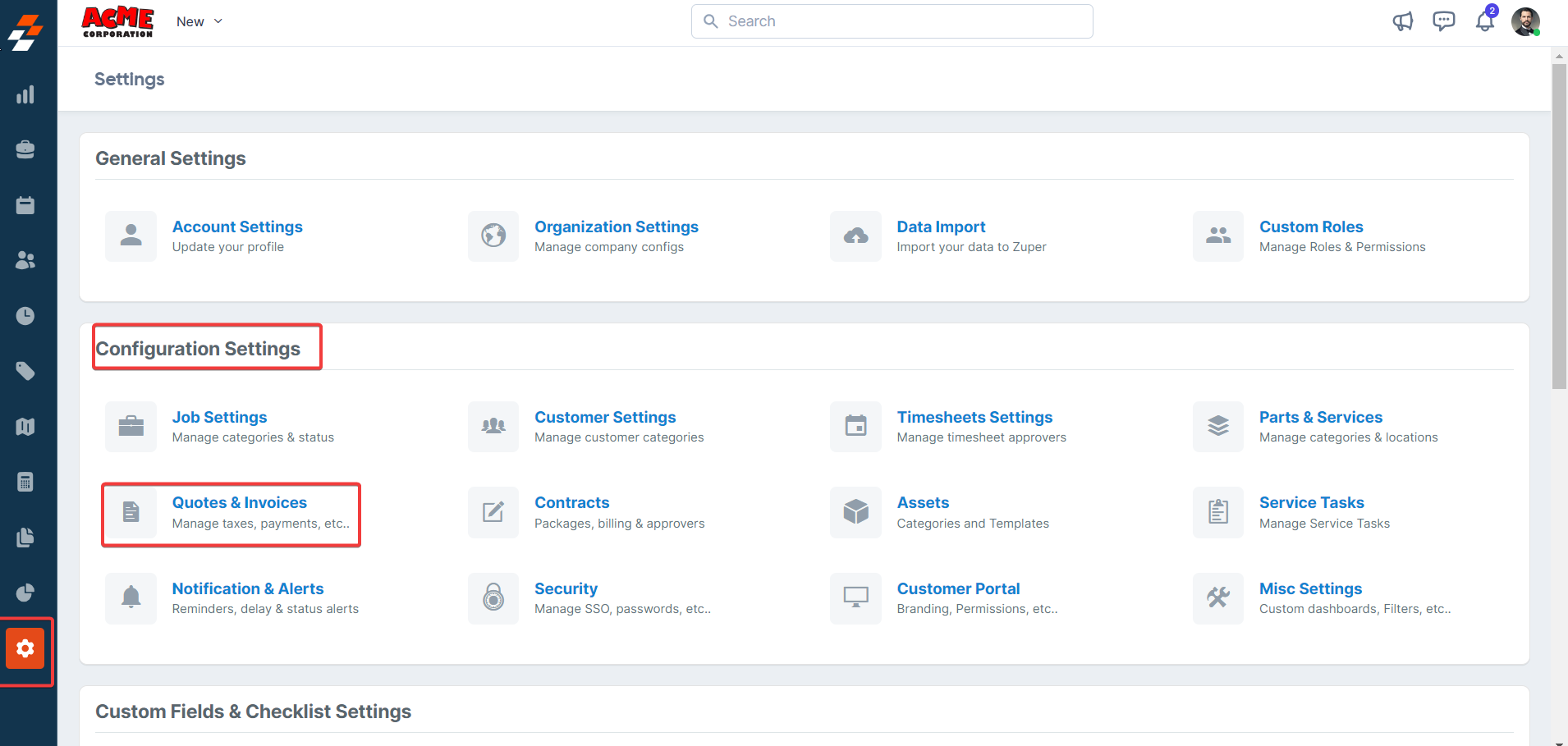
Task: Open the dashboard bar chart sidebar icon
Action: point(25,94)
